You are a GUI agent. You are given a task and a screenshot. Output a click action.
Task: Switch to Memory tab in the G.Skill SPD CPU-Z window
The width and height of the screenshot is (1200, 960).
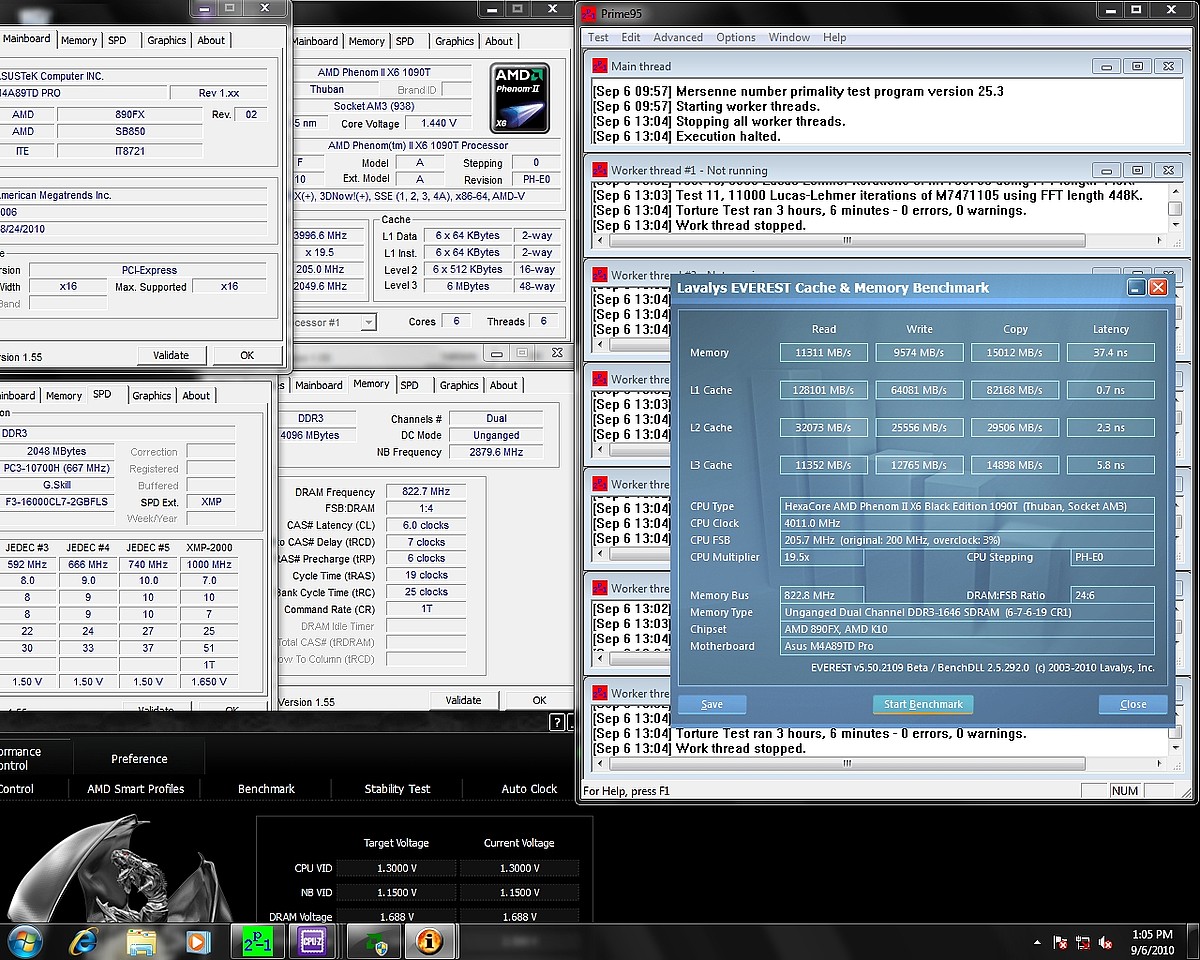pos(64,396)
